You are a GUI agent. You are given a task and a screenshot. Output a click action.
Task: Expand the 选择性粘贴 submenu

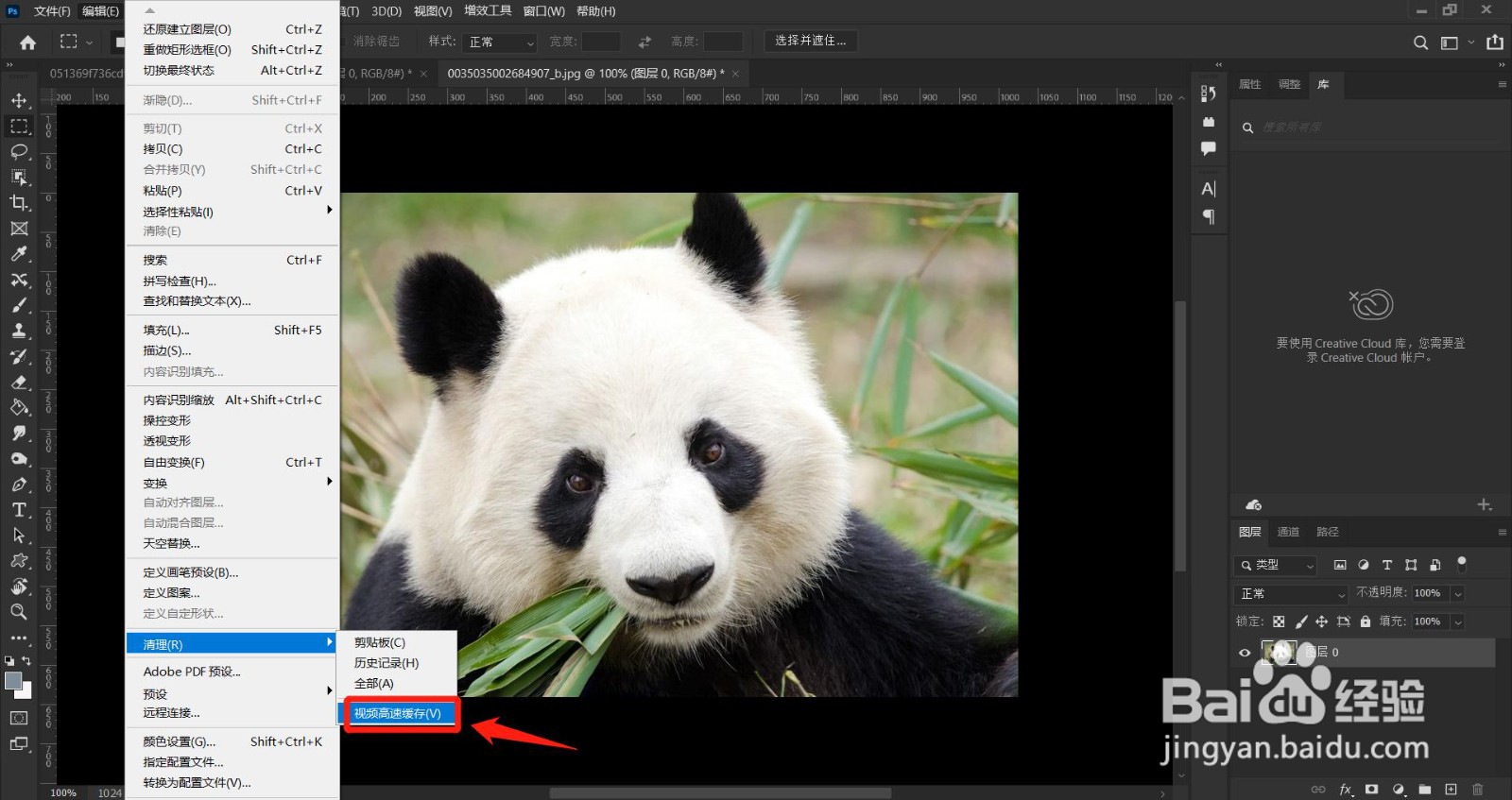coord(232,212)
